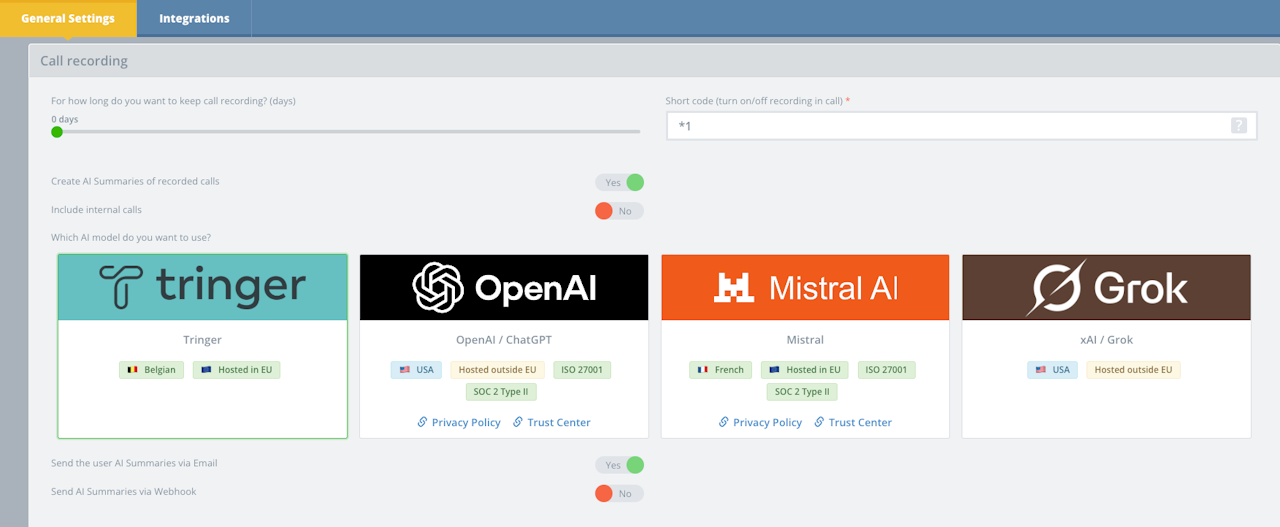This screenshot has height=527, width=1280.
Task: Select the OpenAI model banner
Action: coord(504,287)
